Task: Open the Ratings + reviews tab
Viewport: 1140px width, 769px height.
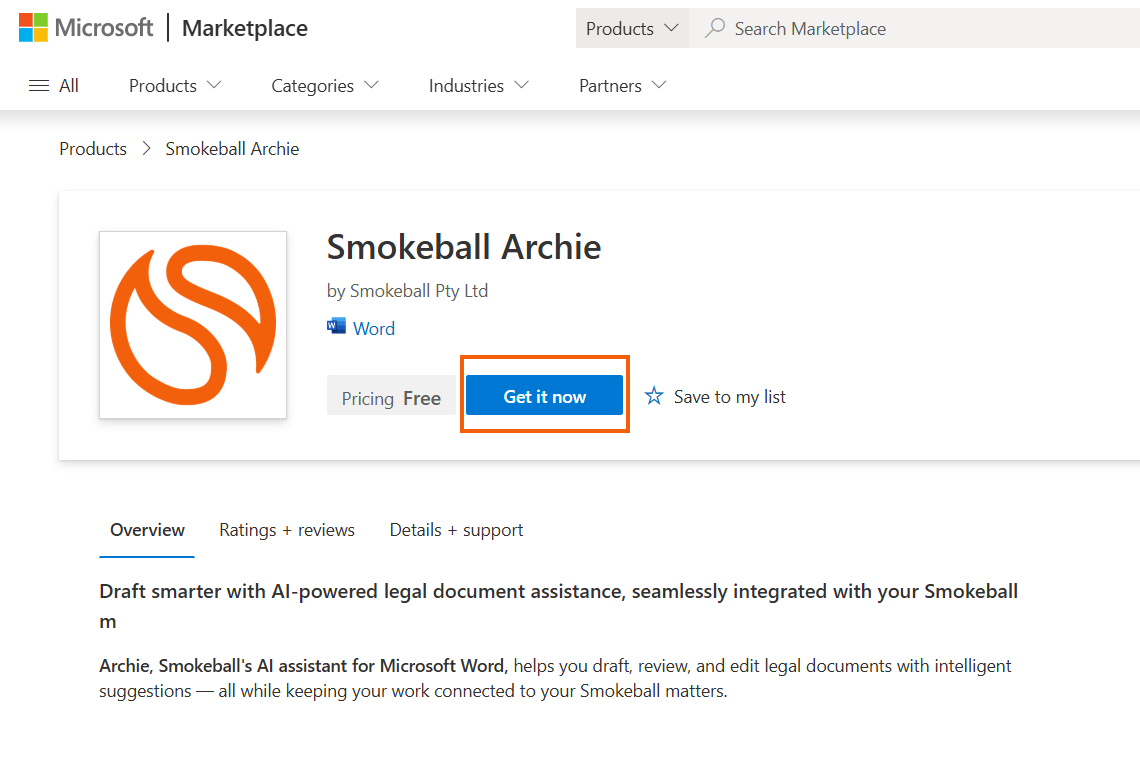Action: click(287, 530)
